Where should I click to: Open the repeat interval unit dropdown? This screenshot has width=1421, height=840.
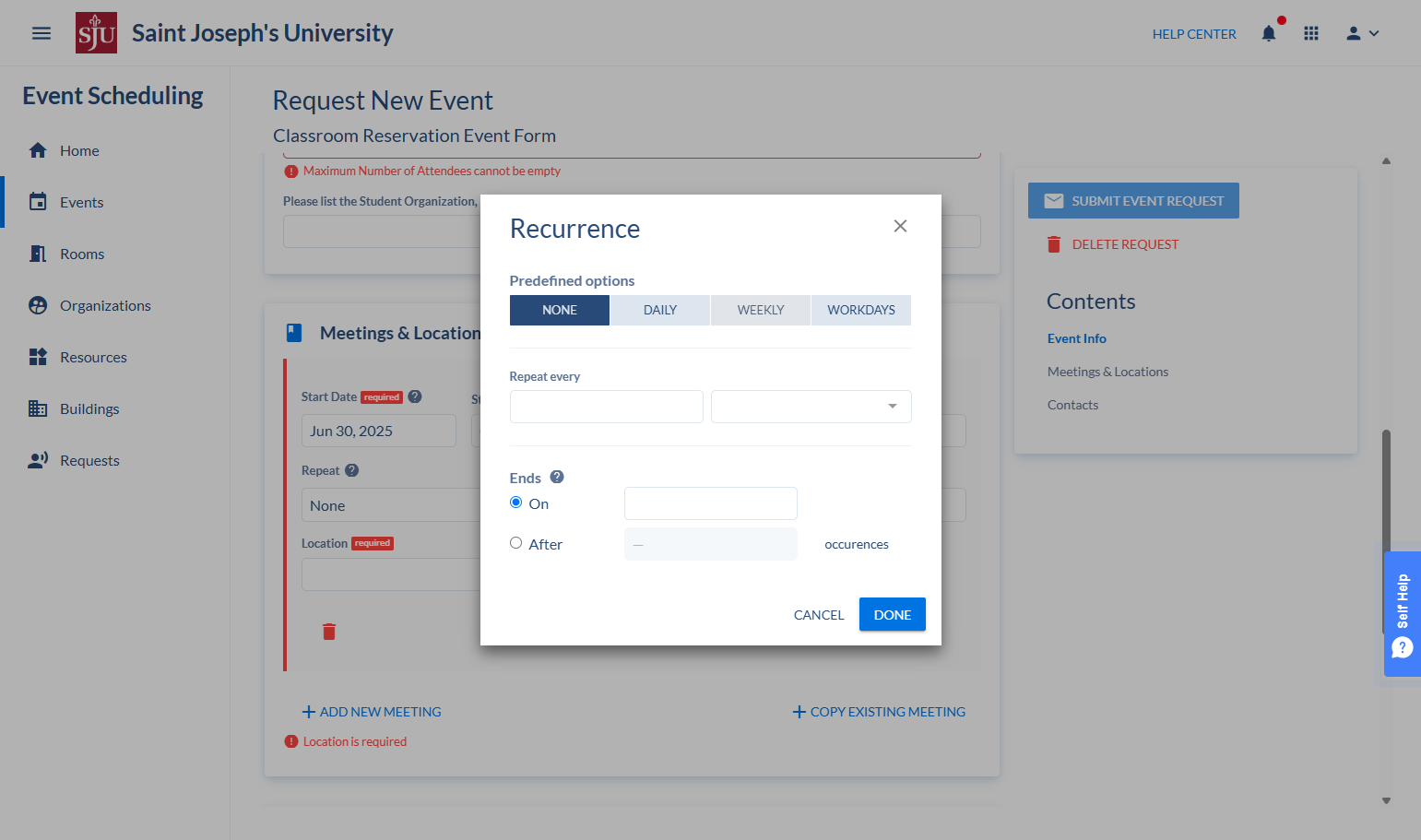pyautogui.click(x=811, y=407)
